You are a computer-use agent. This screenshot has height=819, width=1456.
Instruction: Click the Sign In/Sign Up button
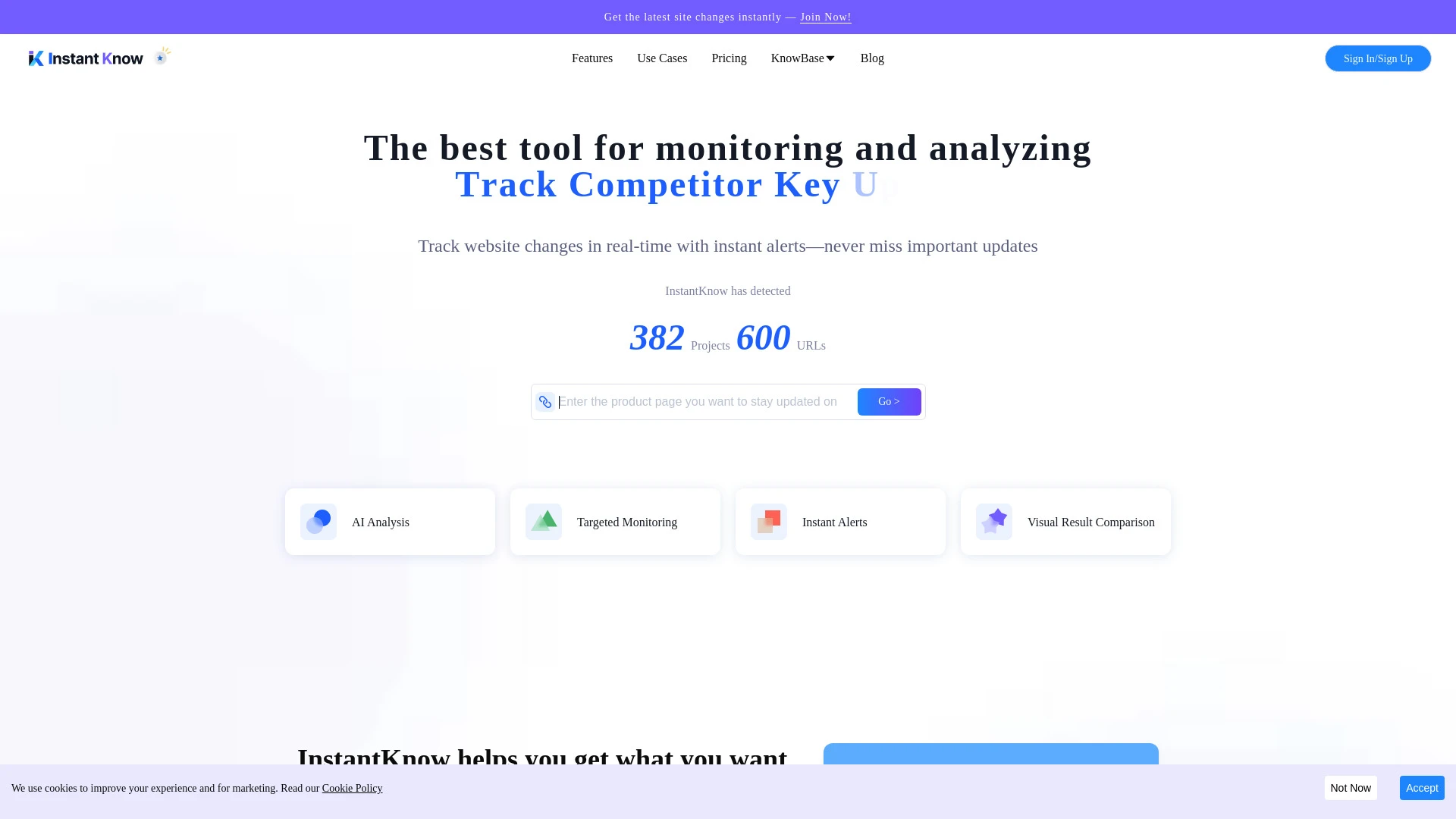click(1378, 58)
